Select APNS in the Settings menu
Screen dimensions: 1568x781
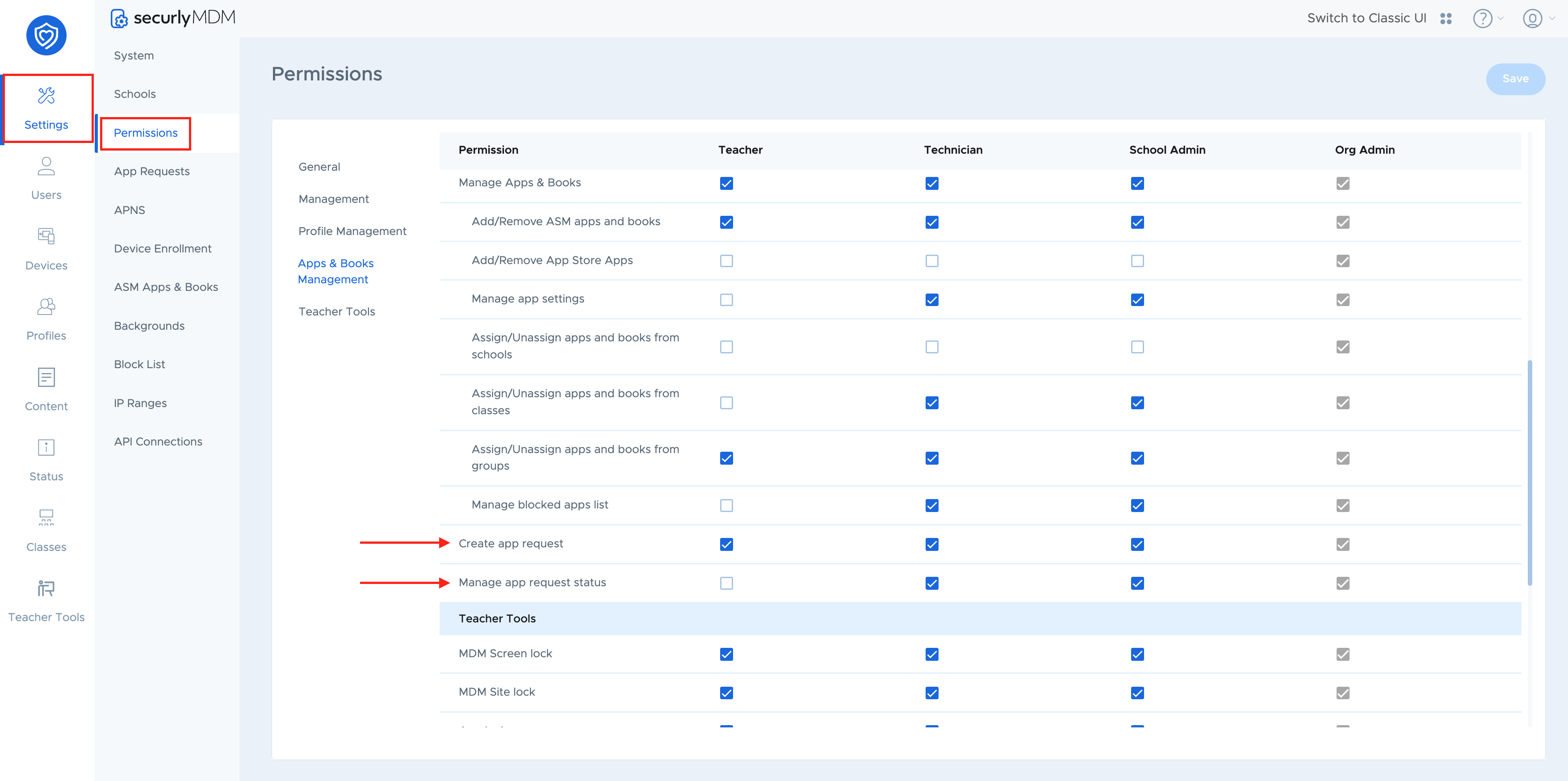coord(129,210)
